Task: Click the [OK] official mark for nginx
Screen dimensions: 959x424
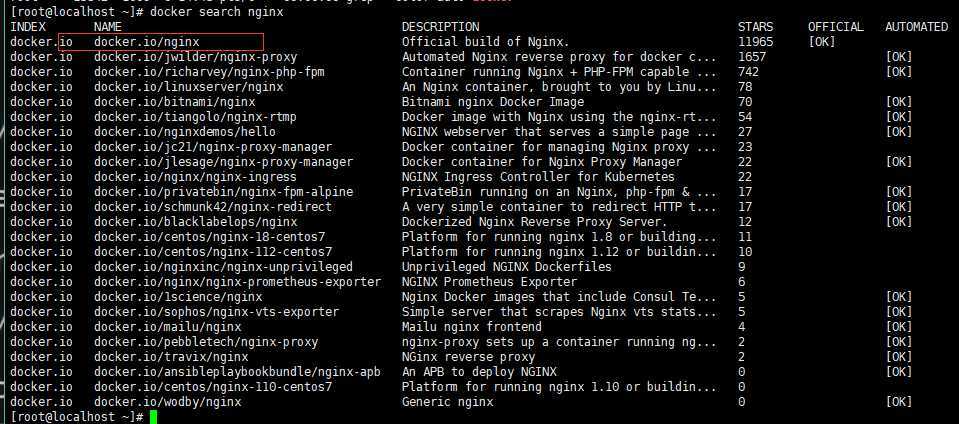Action: (x=821, y=42)
